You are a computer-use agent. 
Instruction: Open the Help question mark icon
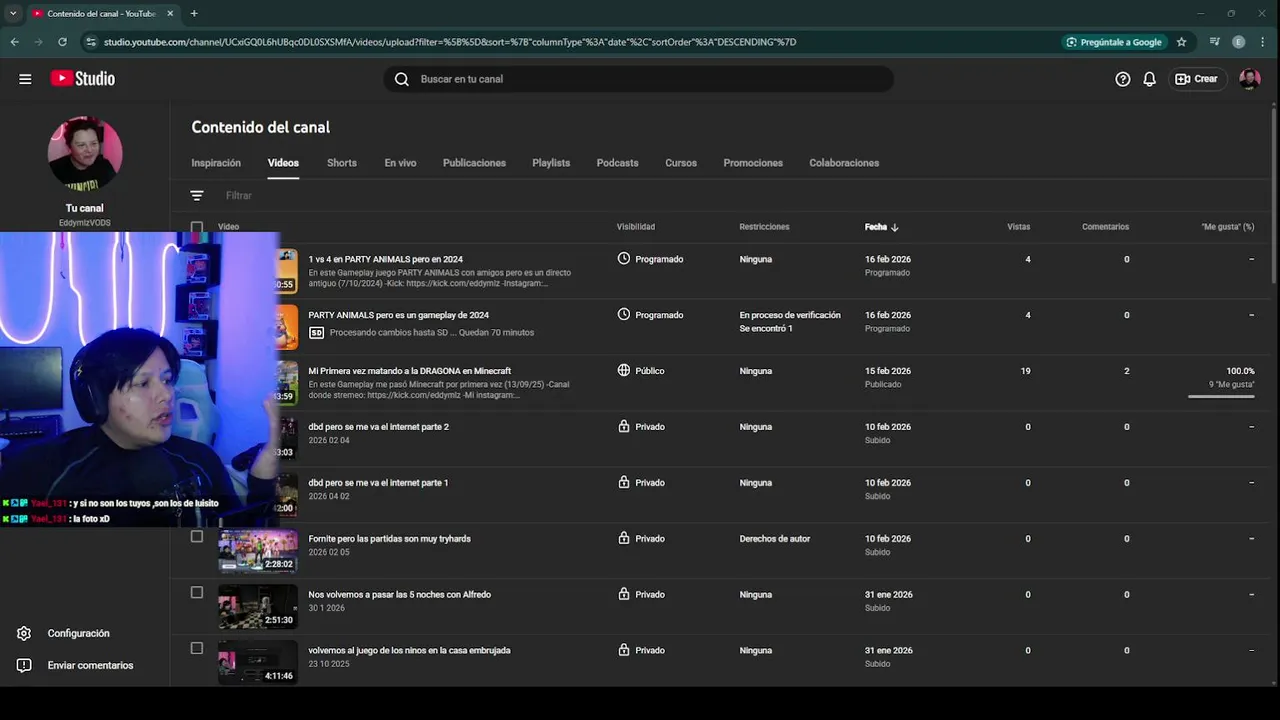(x=1123, y=79)
